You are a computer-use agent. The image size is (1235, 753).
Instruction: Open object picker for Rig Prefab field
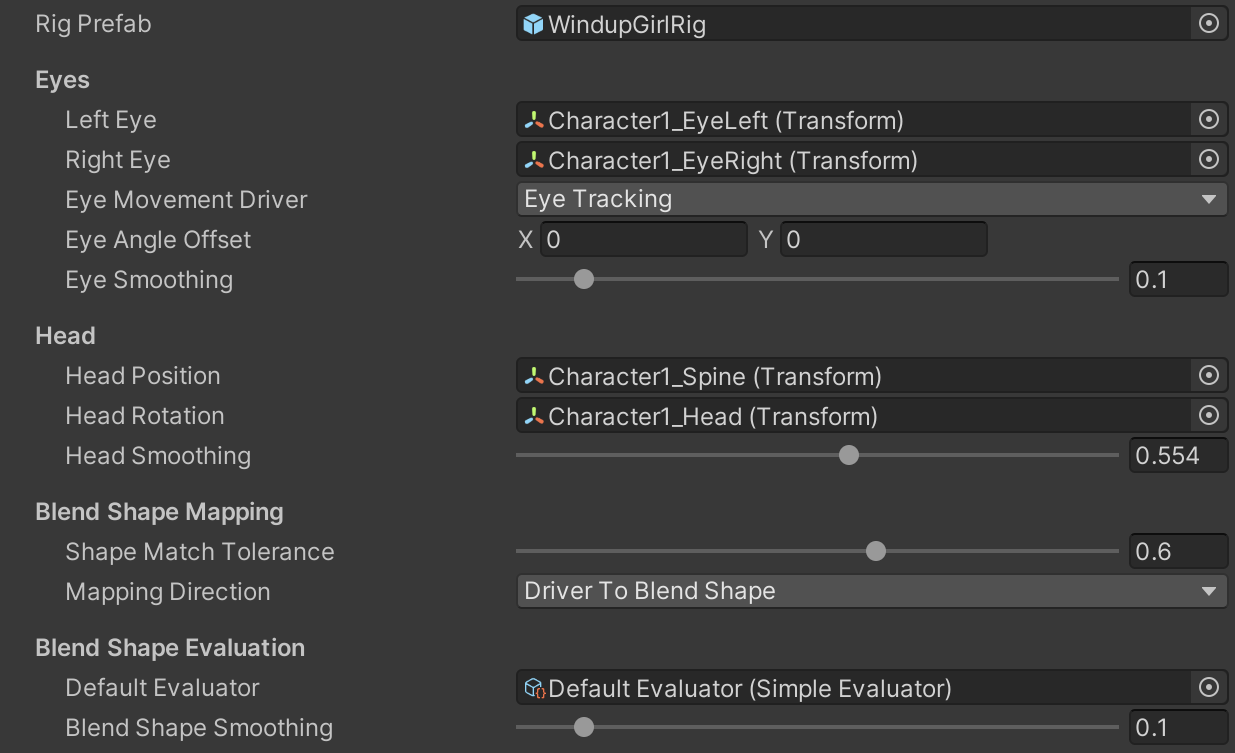tap(1209, 24)
